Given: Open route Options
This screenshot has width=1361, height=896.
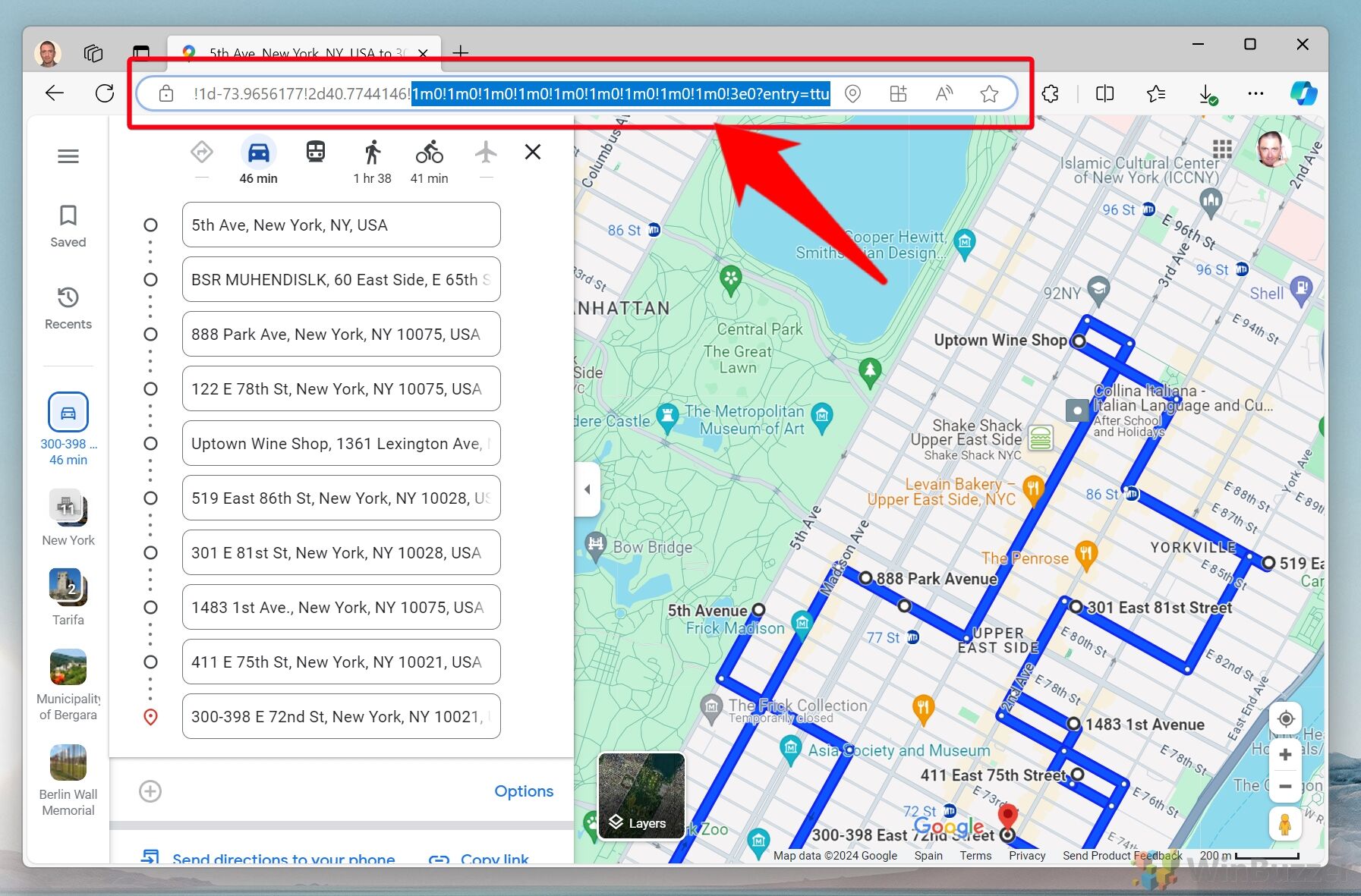Looking at the screenshot, I should (x=523, y=791).
